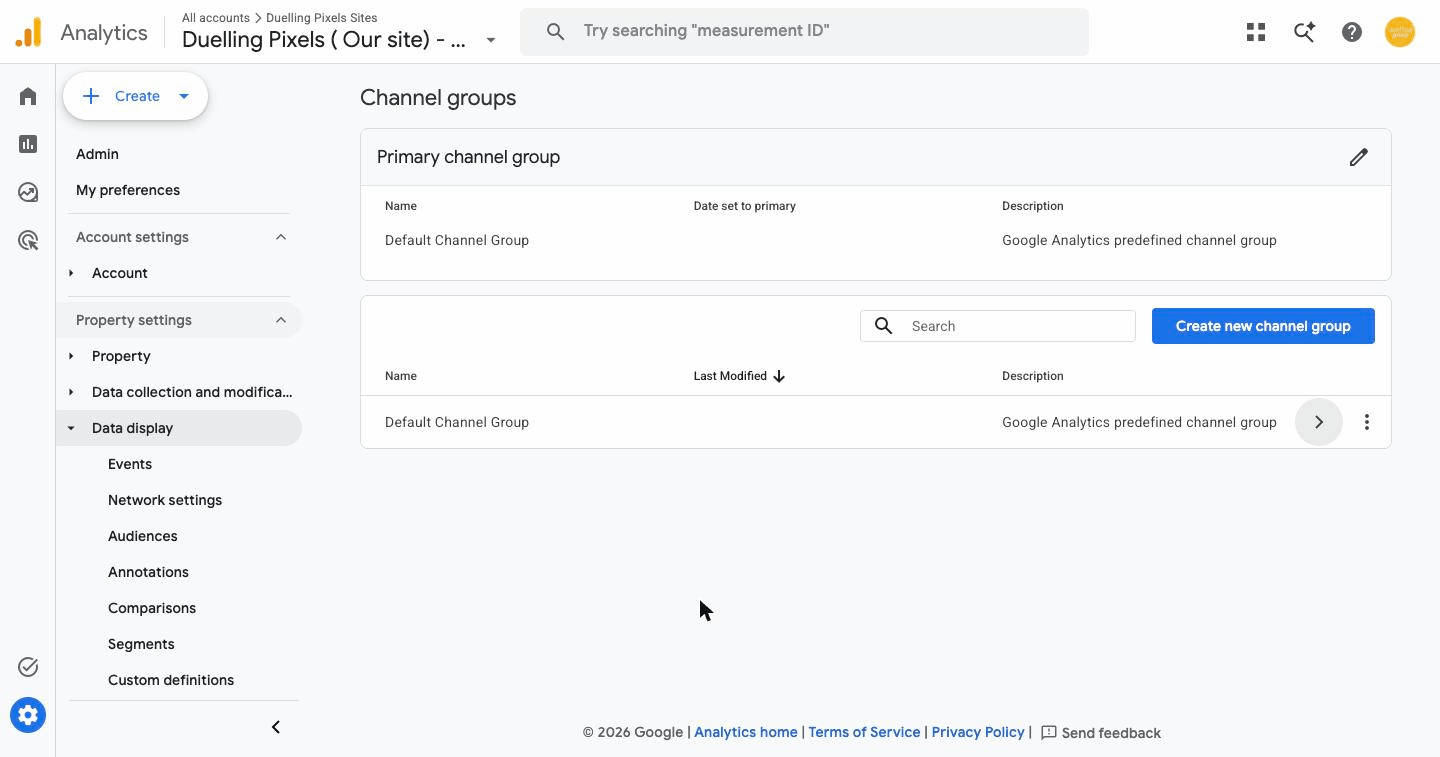The height and width of the screenshot is (757, 1440).
Task: Click the plus icon in Create button
Action: tap(91, 96)
